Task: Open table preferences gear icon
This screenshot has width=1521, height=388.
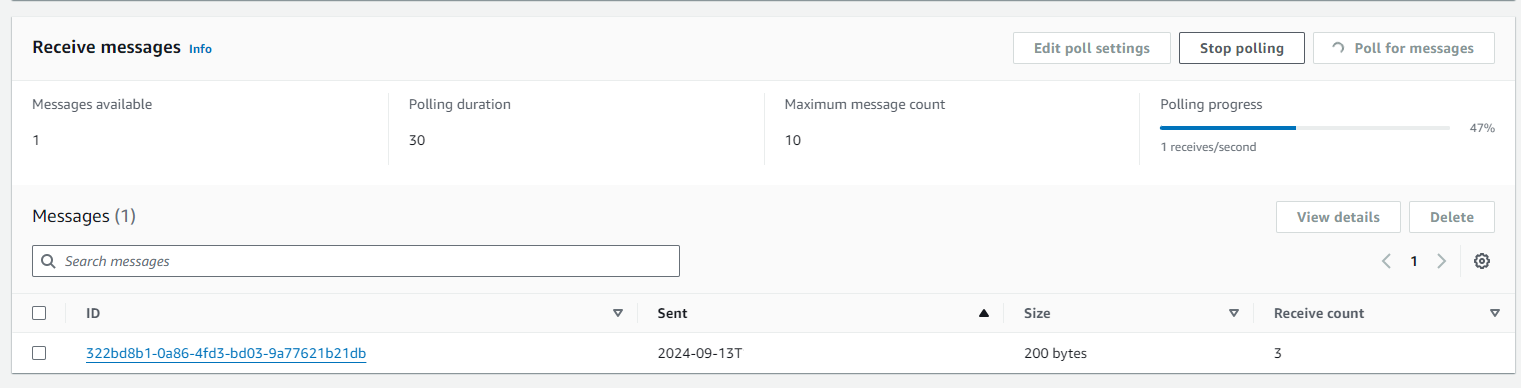Action: pos(1482,261)
